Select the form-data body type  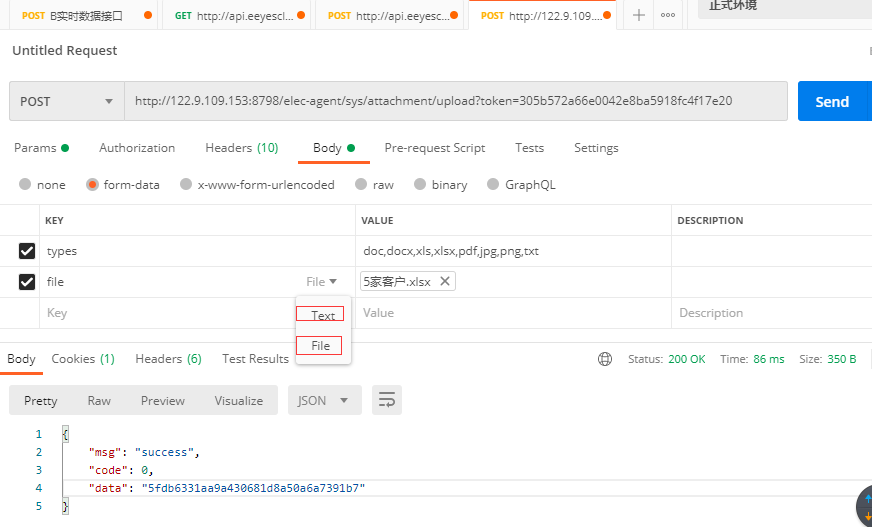pos(92,184)
